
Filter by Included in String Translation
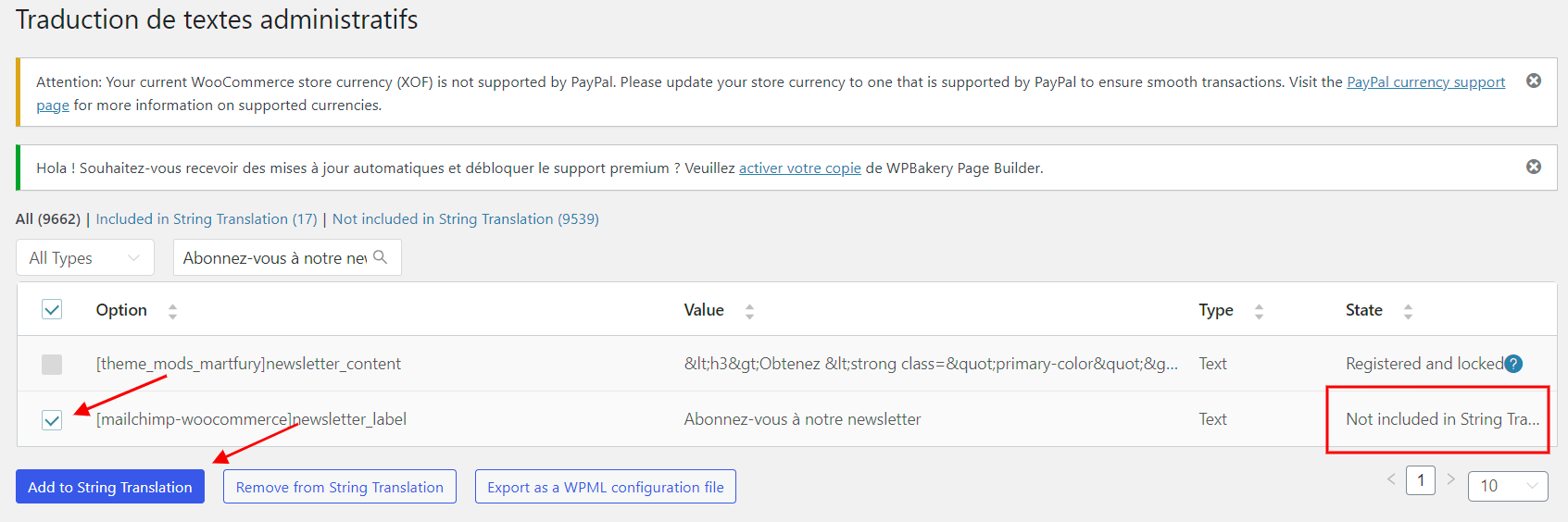pos(207,219)
